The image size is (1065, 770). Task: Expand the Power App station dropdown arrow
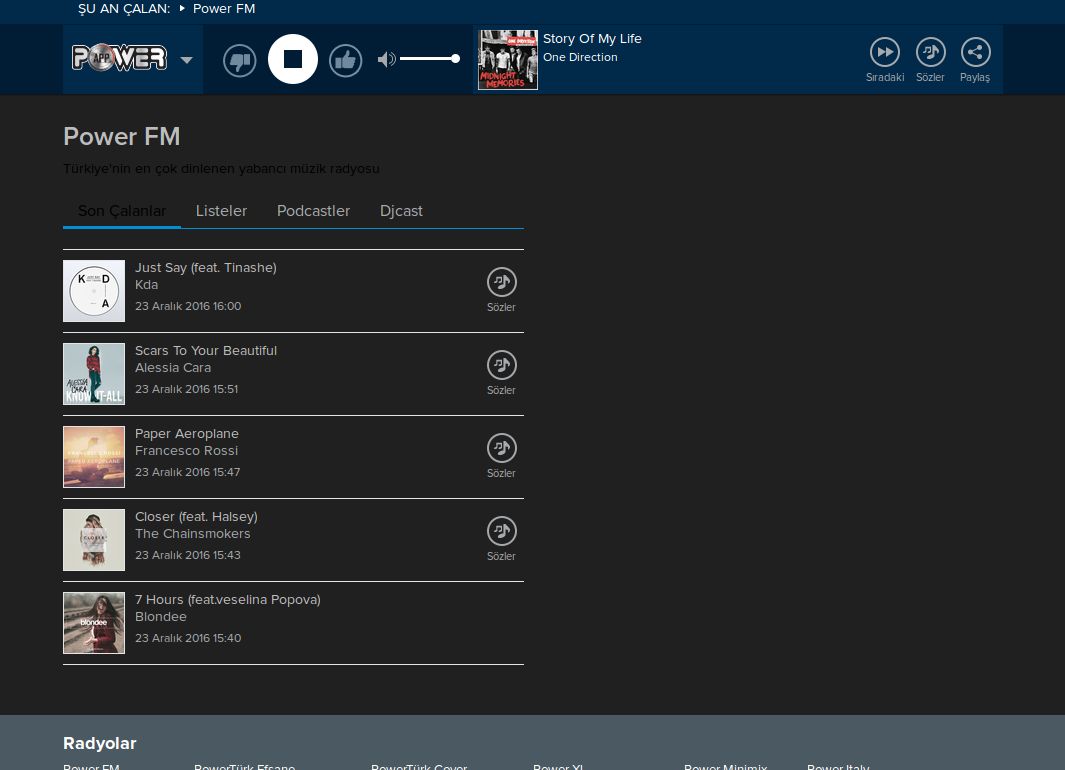pyautogui.click(x=187, y=60)
